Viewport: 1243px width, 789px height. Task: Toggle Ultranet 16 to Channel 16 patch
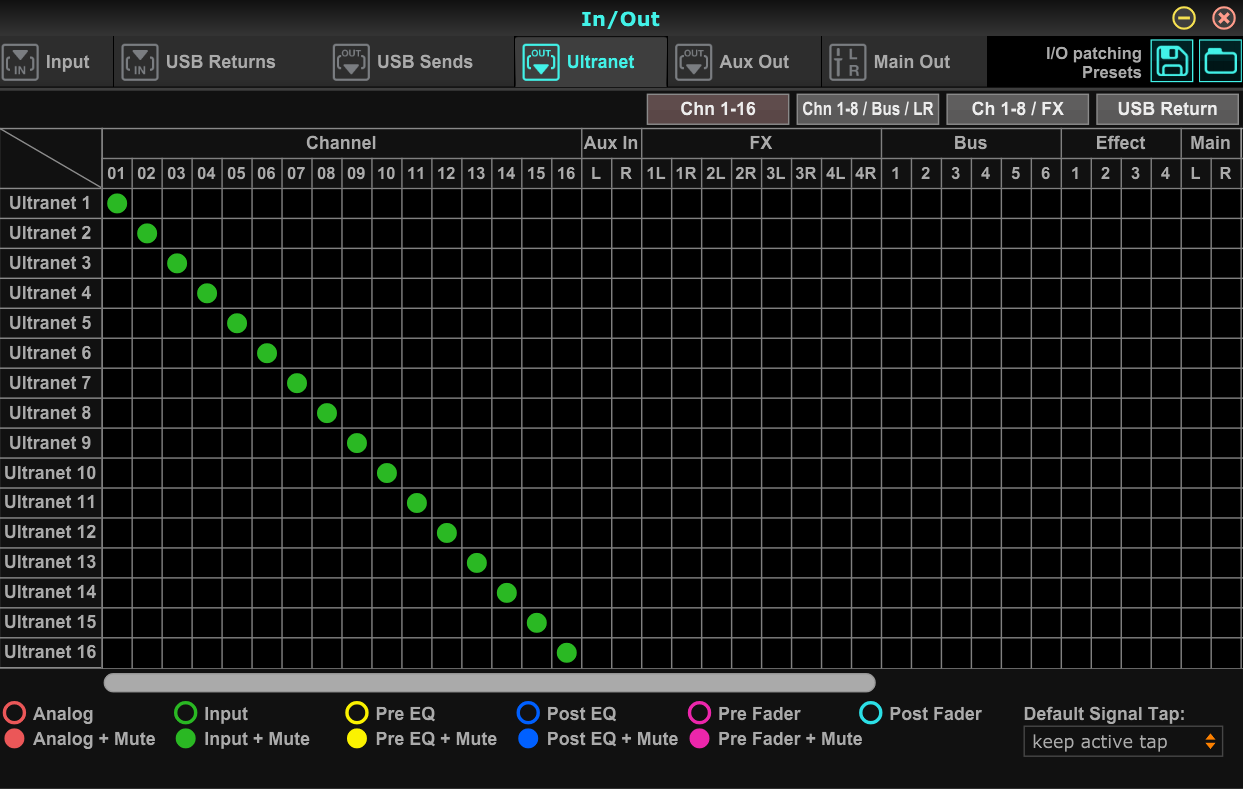click(567, 652)
